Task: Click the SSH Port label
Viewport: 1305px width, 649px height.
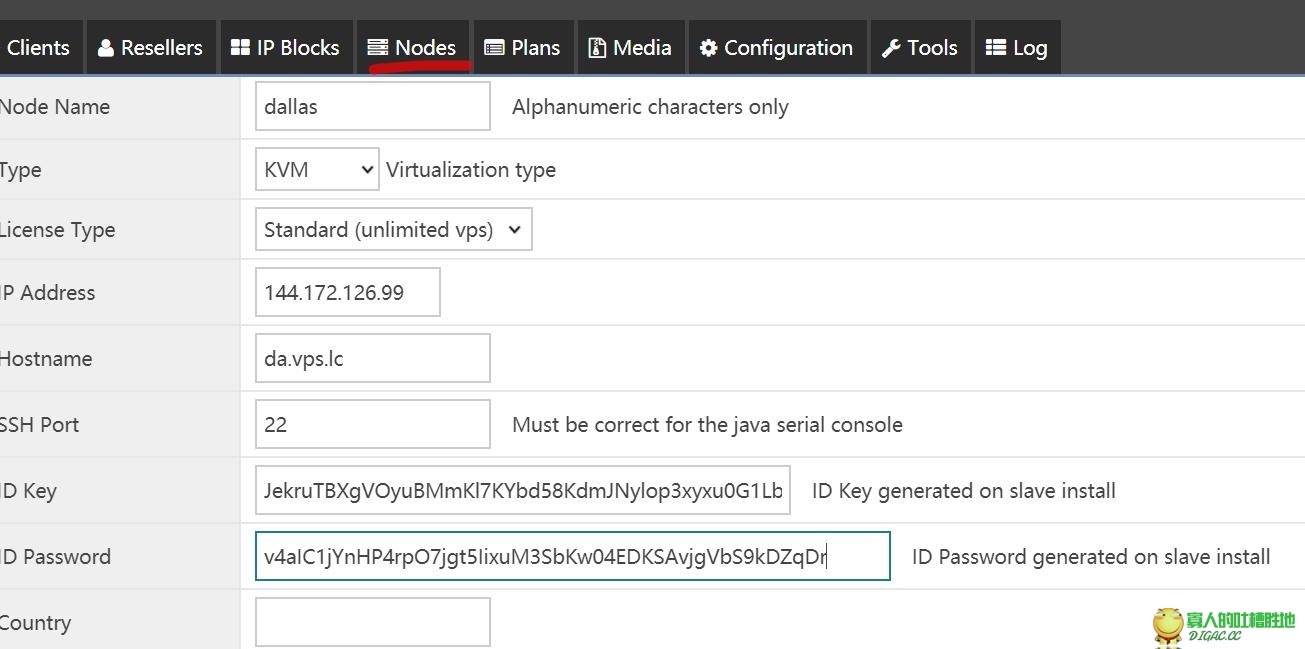Action: (40, 425)
